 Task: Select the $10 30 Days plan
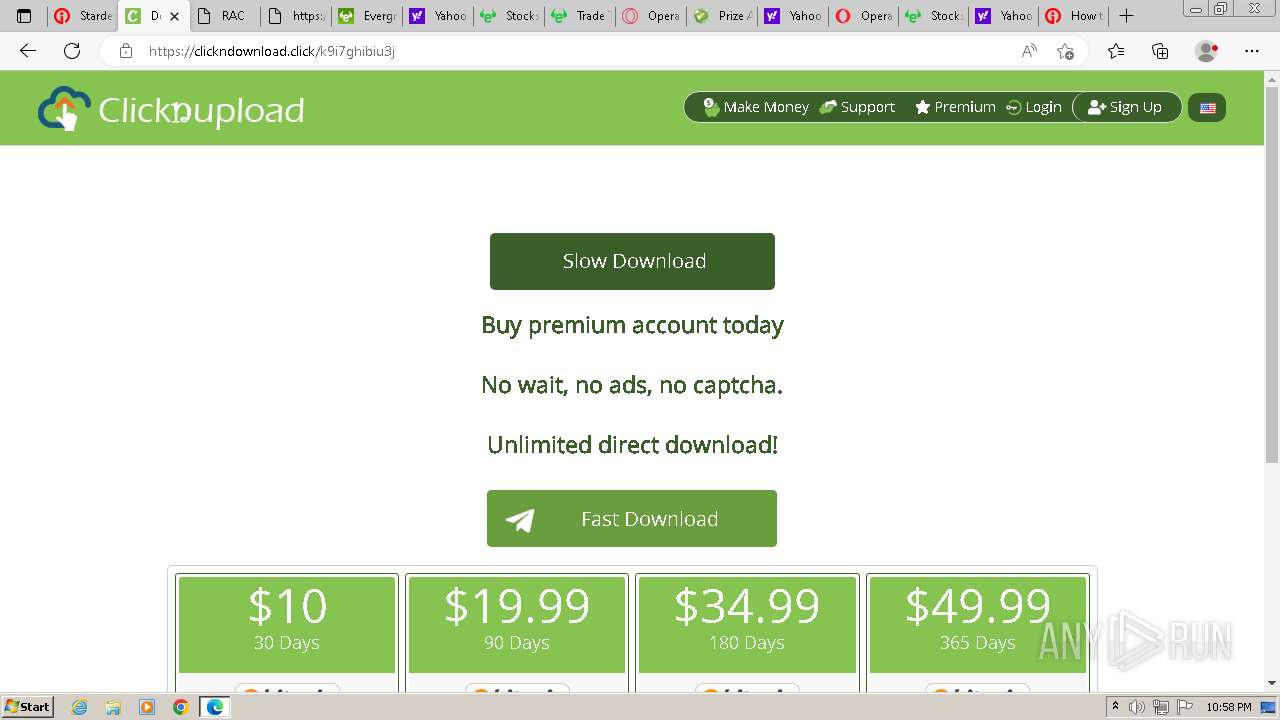[287, 624]
